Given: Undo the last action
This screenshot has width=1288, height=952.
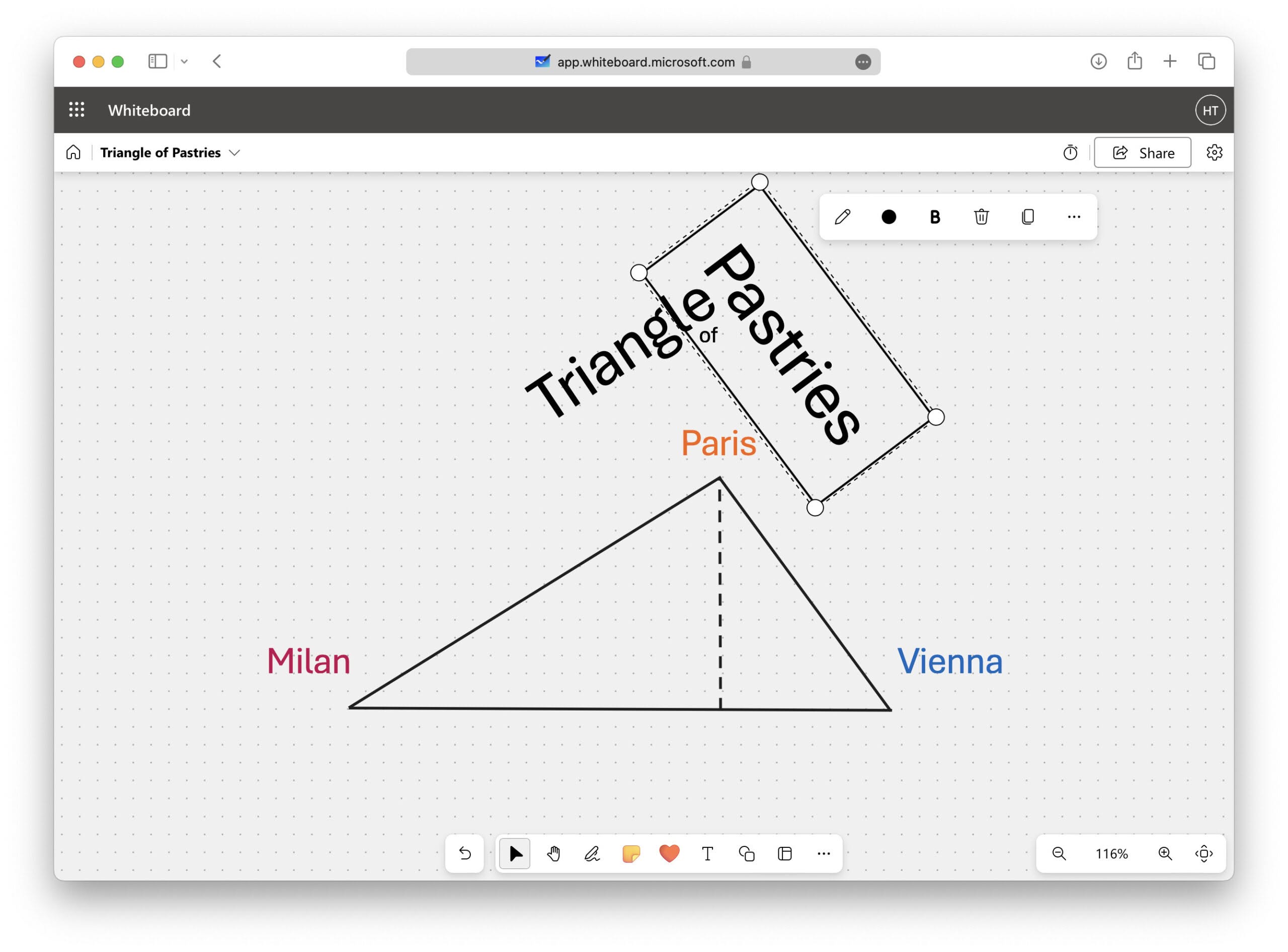Looking at the screenshot, I should (465, 853).
